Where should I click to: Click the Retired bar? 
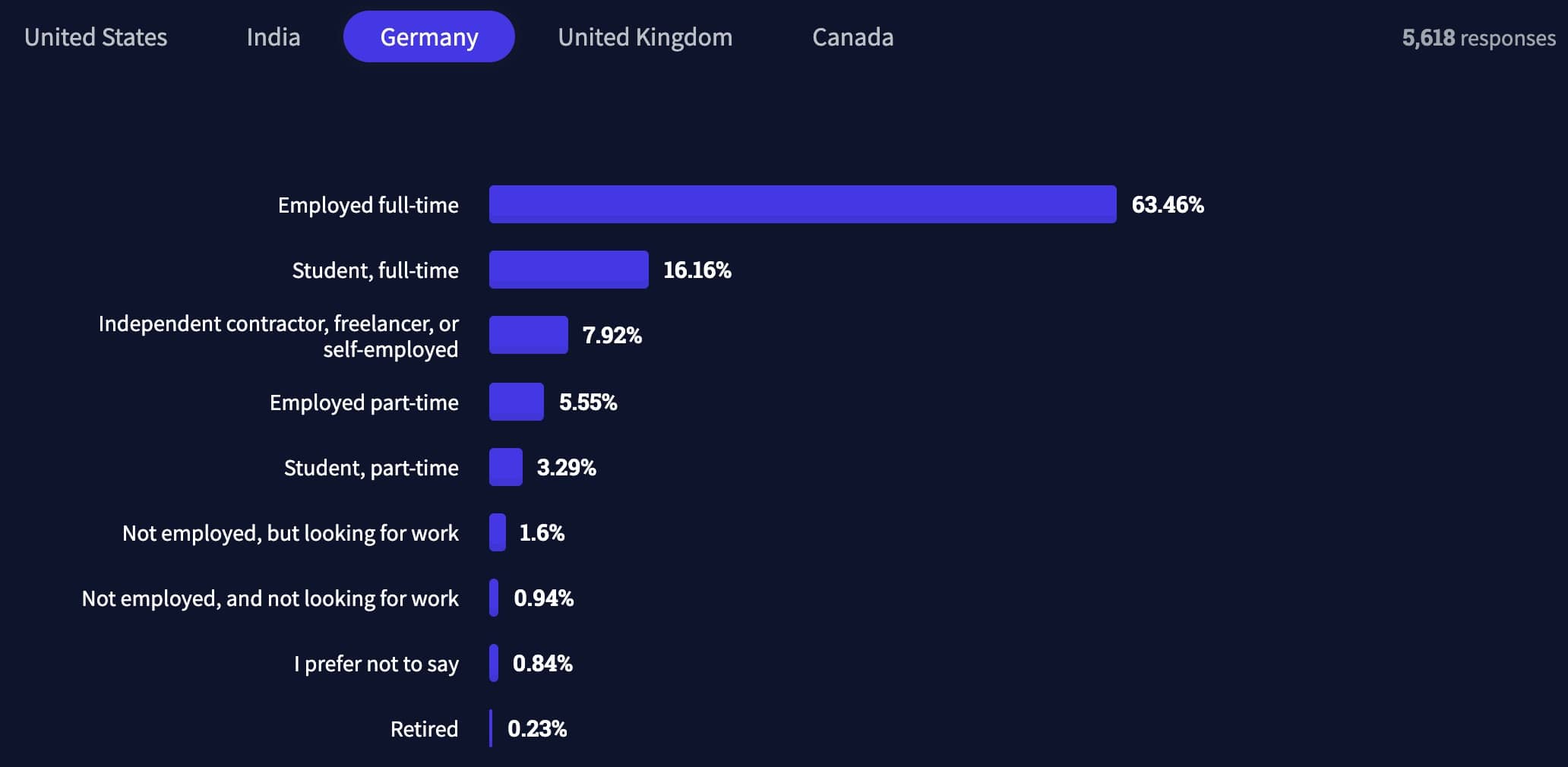click(x=491, y=728)
